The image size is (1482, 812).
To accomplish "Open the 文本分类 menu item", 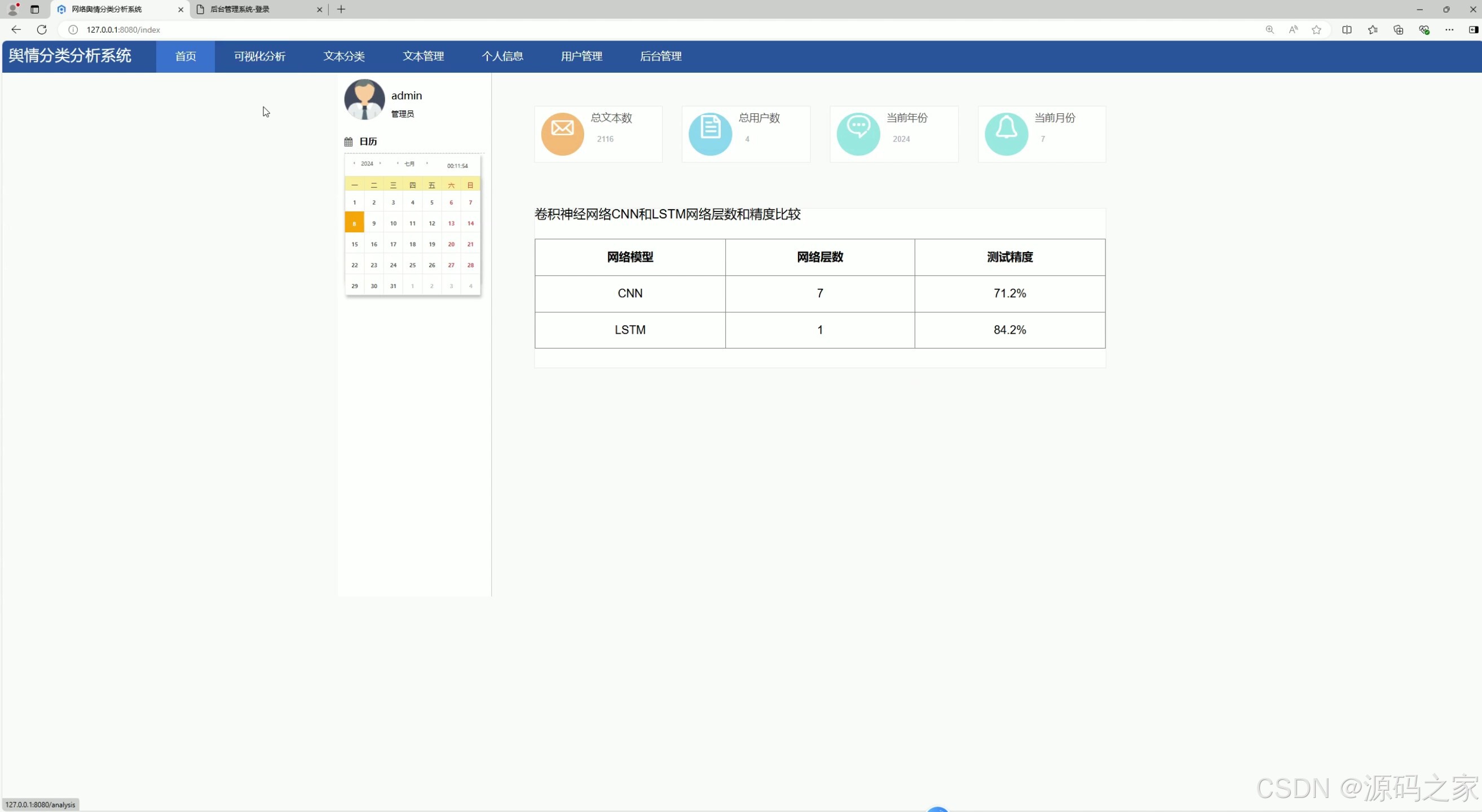I will (x=343, y=56).
